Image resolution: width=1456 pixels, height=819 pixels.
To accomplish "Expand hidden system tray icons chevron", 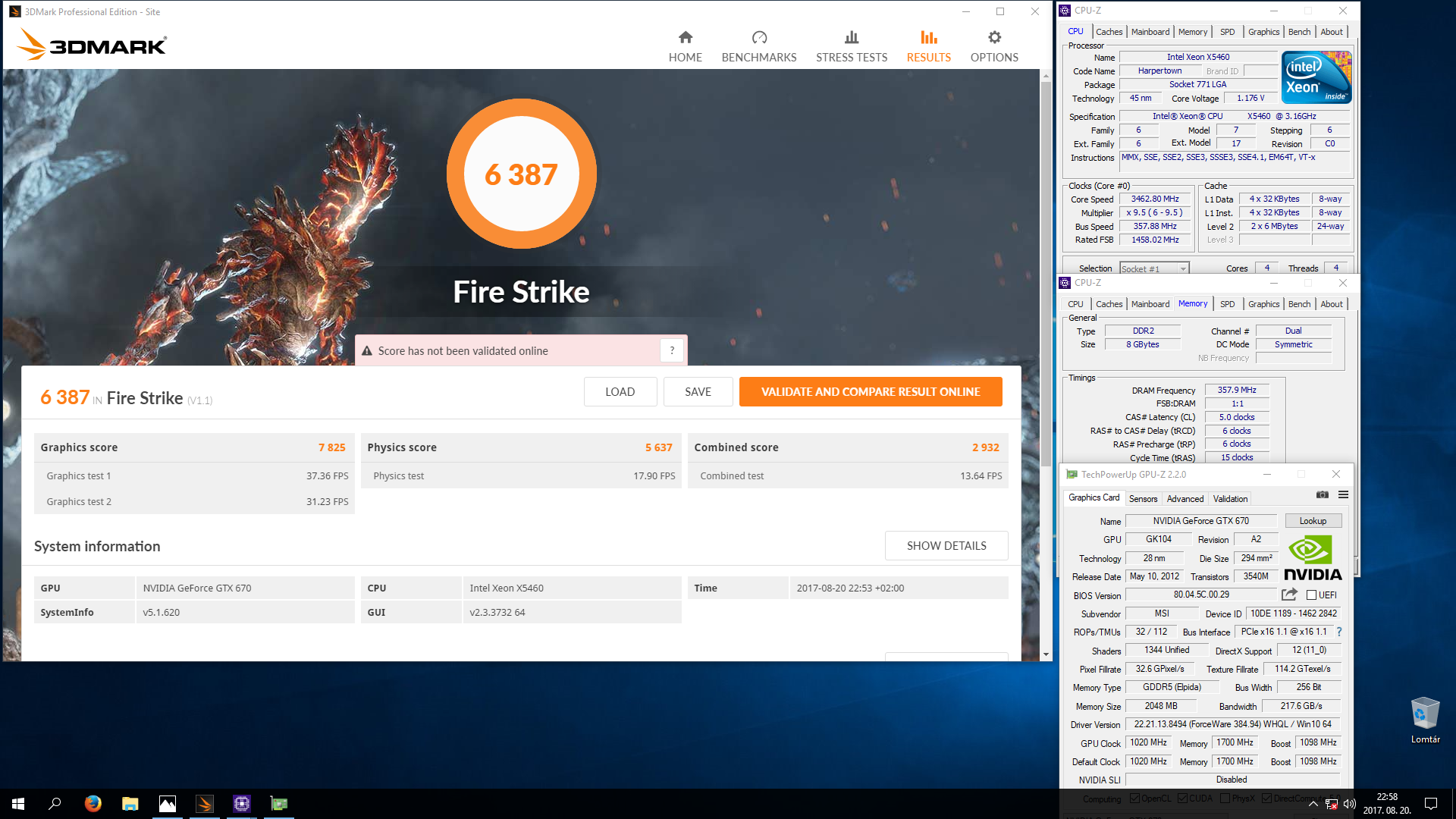I will point(1313,804).
